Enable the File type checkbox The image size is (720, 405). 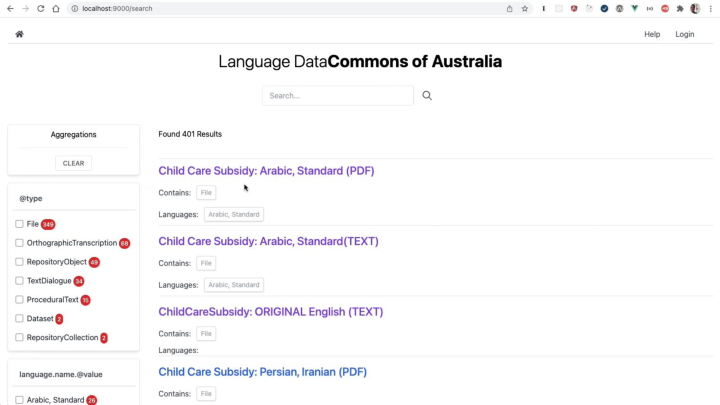[x=19, y=224]
